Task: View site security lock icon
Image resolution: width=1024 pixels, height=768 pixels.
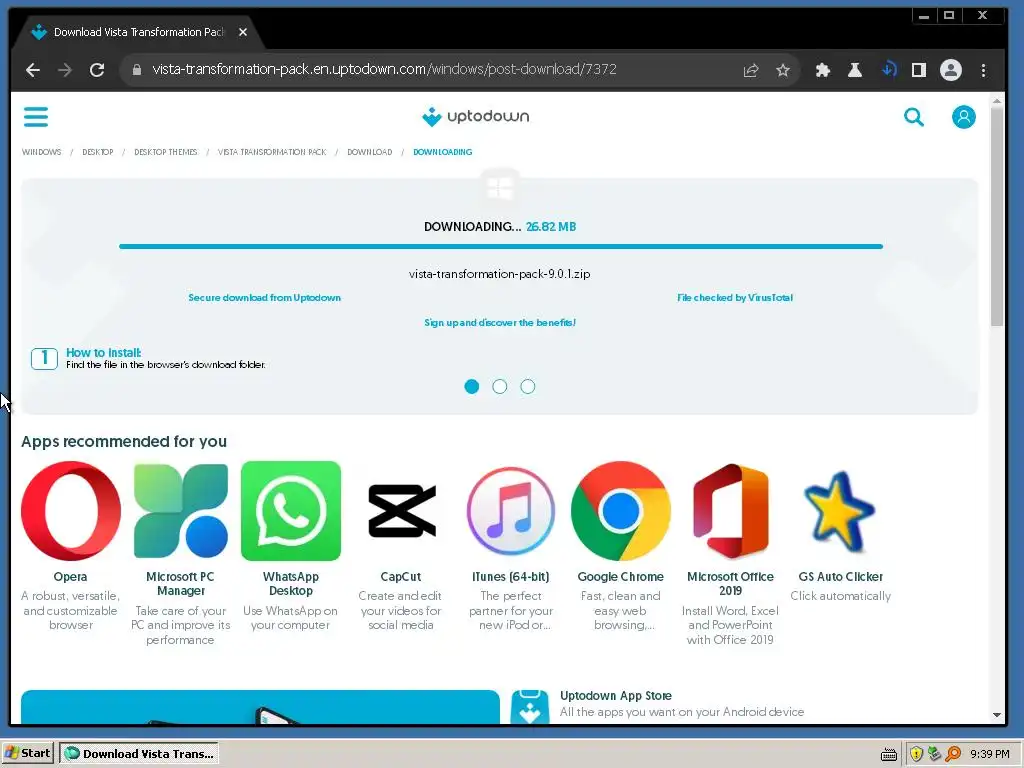Action: [x=136, y=69]
